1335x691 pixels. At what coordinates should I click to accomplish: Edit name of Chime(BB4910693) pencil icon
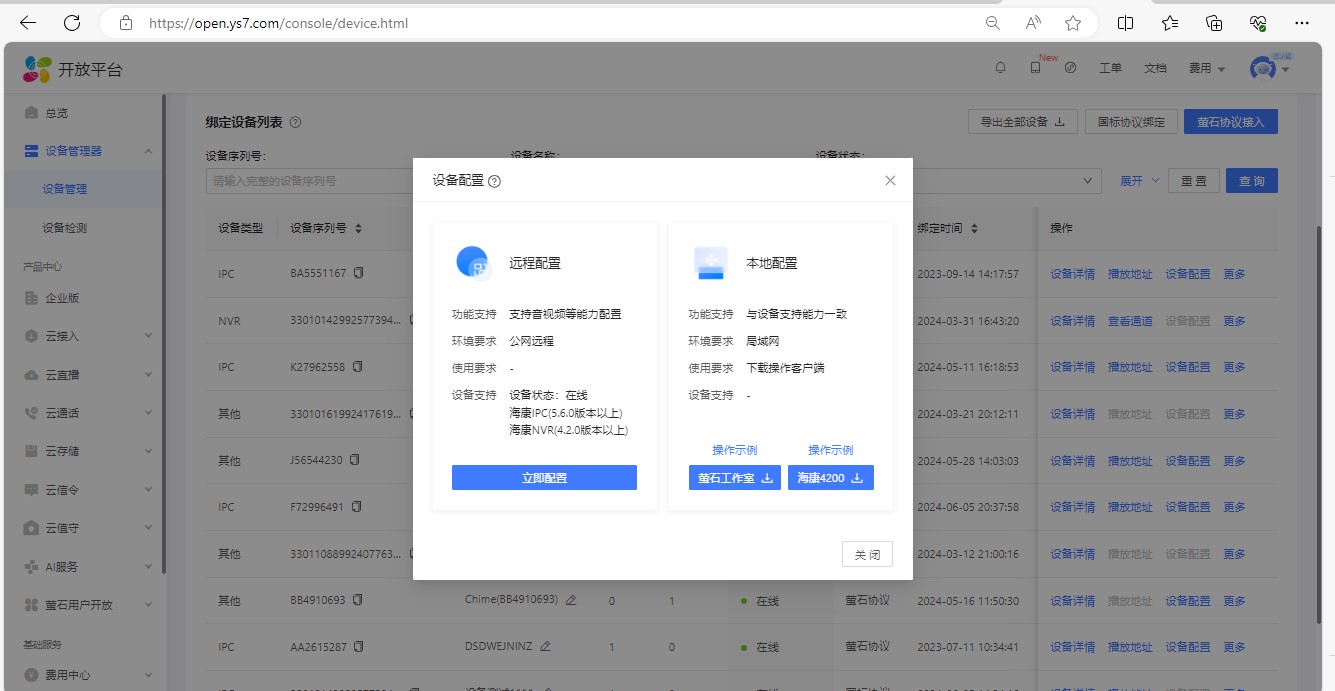point(571,600)
